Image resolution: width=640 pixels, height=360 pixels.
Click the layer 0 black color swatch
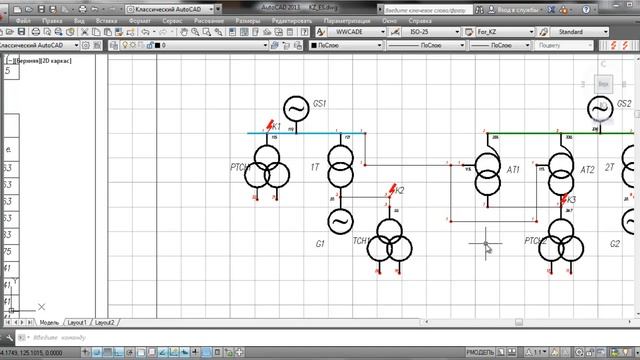[157, 45]
